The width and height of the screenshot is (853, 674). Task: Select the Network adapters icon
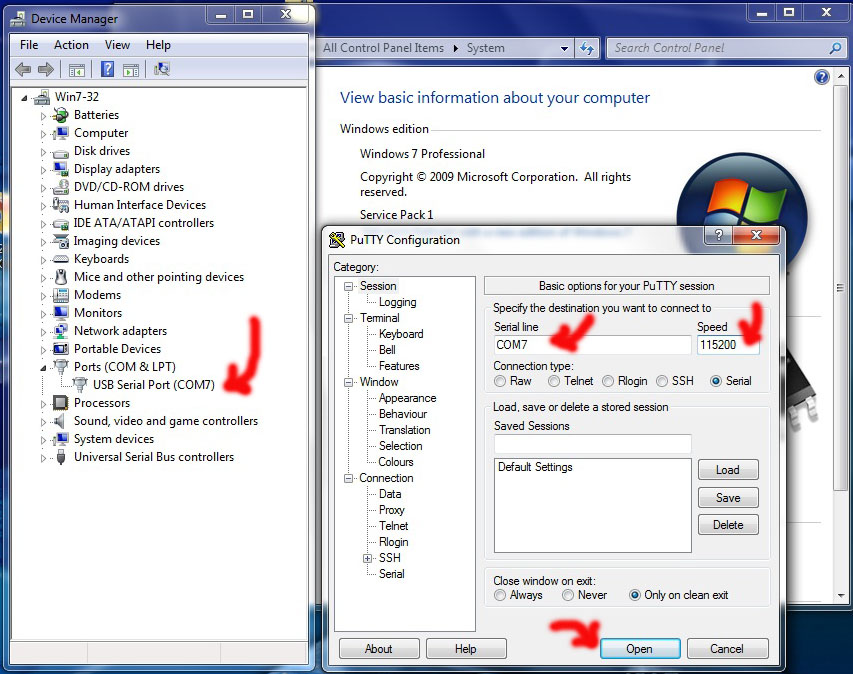point(61,331)
